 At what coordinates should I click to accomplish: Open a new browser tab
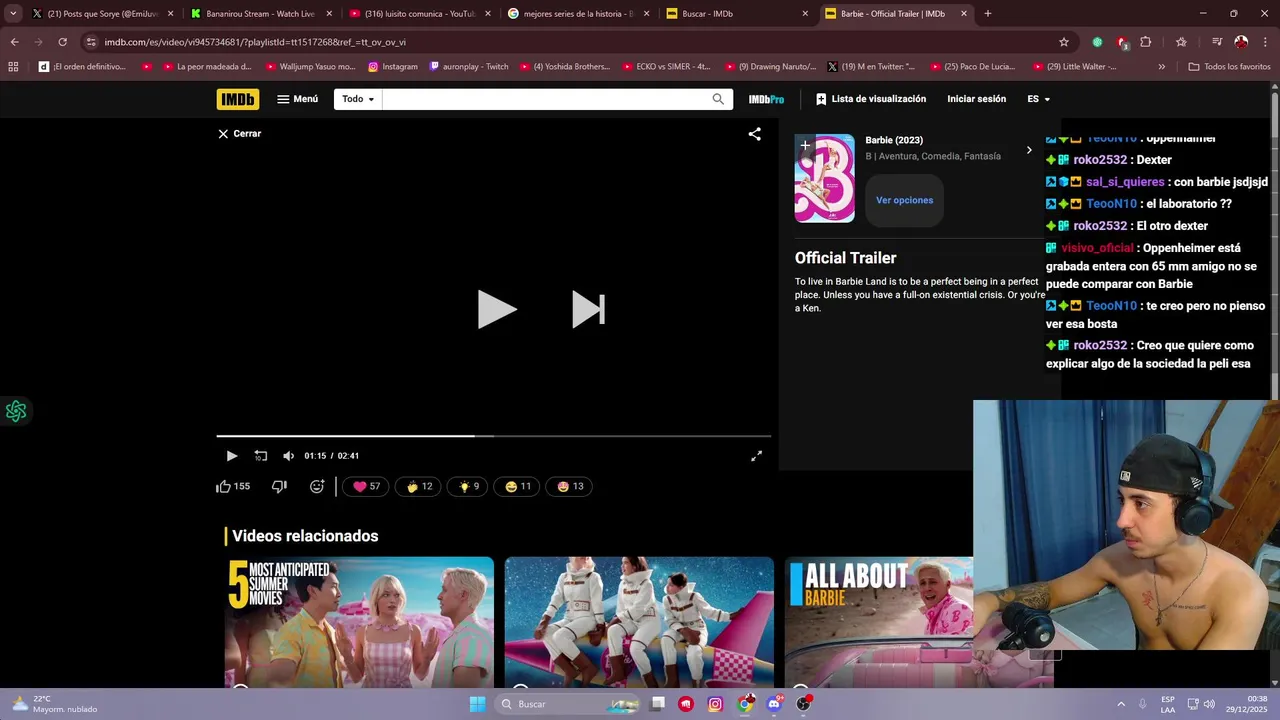click(988, 14)
